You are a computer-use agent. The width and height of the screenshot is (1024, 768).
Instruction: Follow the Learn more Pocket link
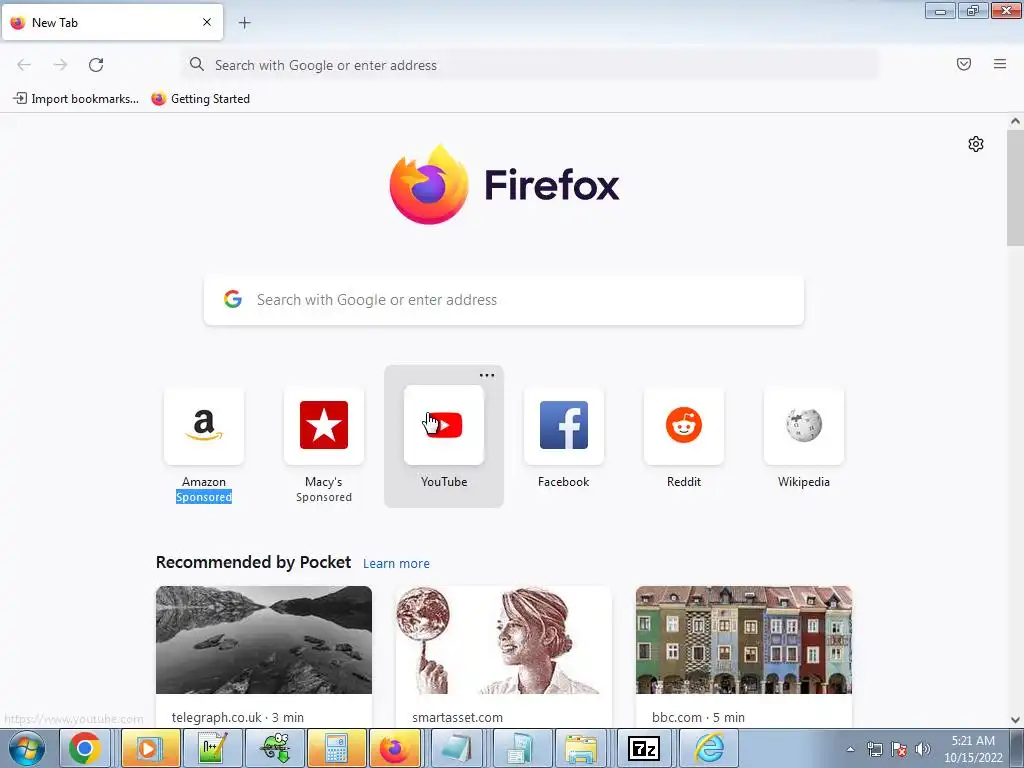(x=396, y=563)
